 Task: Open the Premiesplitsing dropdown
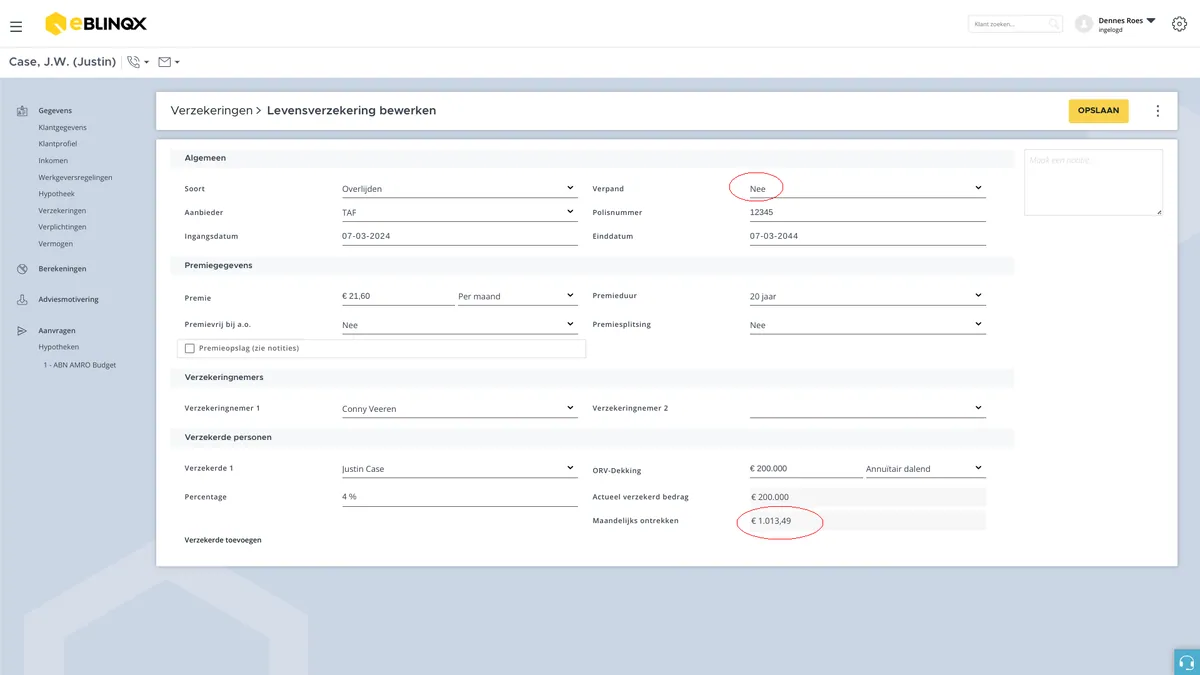867,325
